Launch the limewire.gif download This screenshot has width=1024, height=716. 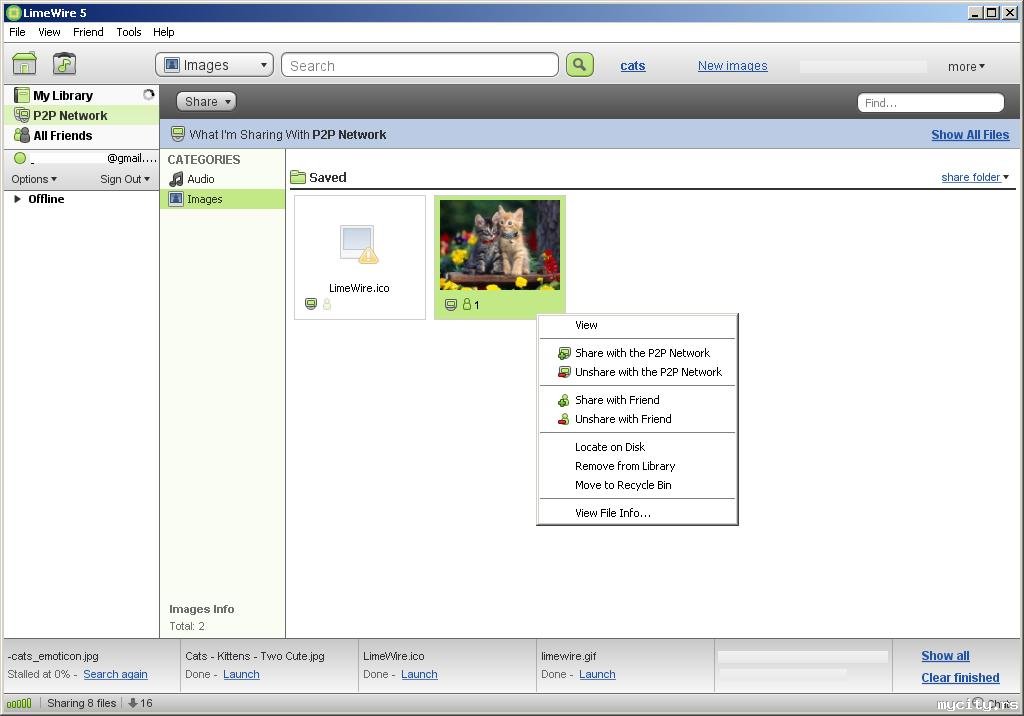(597, 674)
